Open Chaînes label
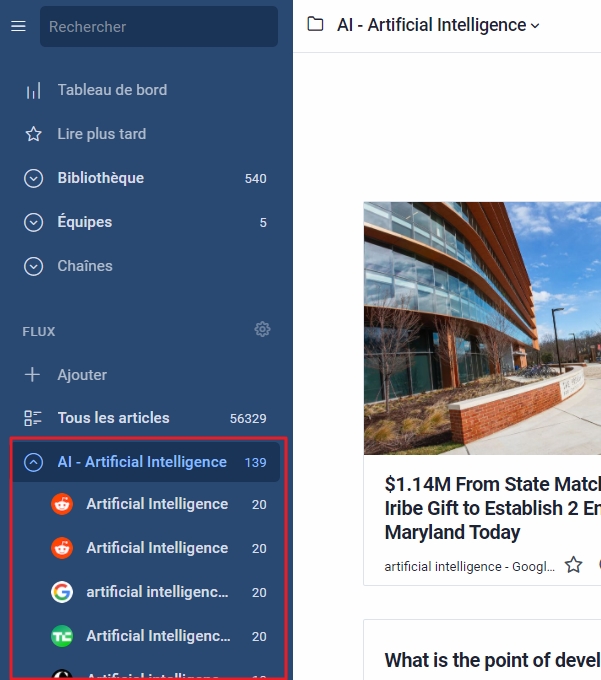601x680 pixels. tap(85, 266)
